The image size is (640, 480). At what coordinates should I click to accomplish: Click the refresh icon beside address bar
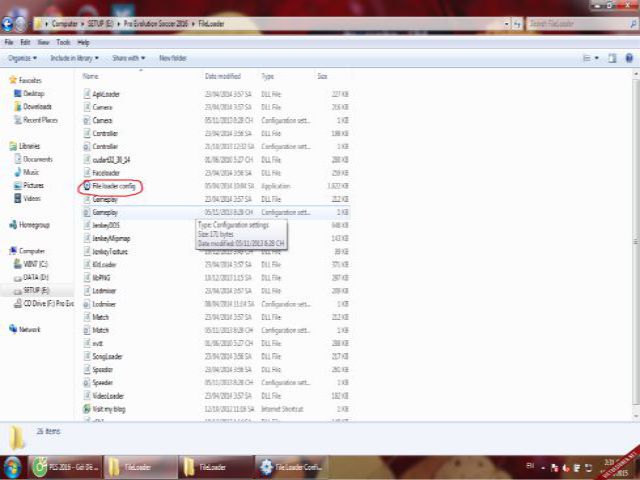pos(517,24)
